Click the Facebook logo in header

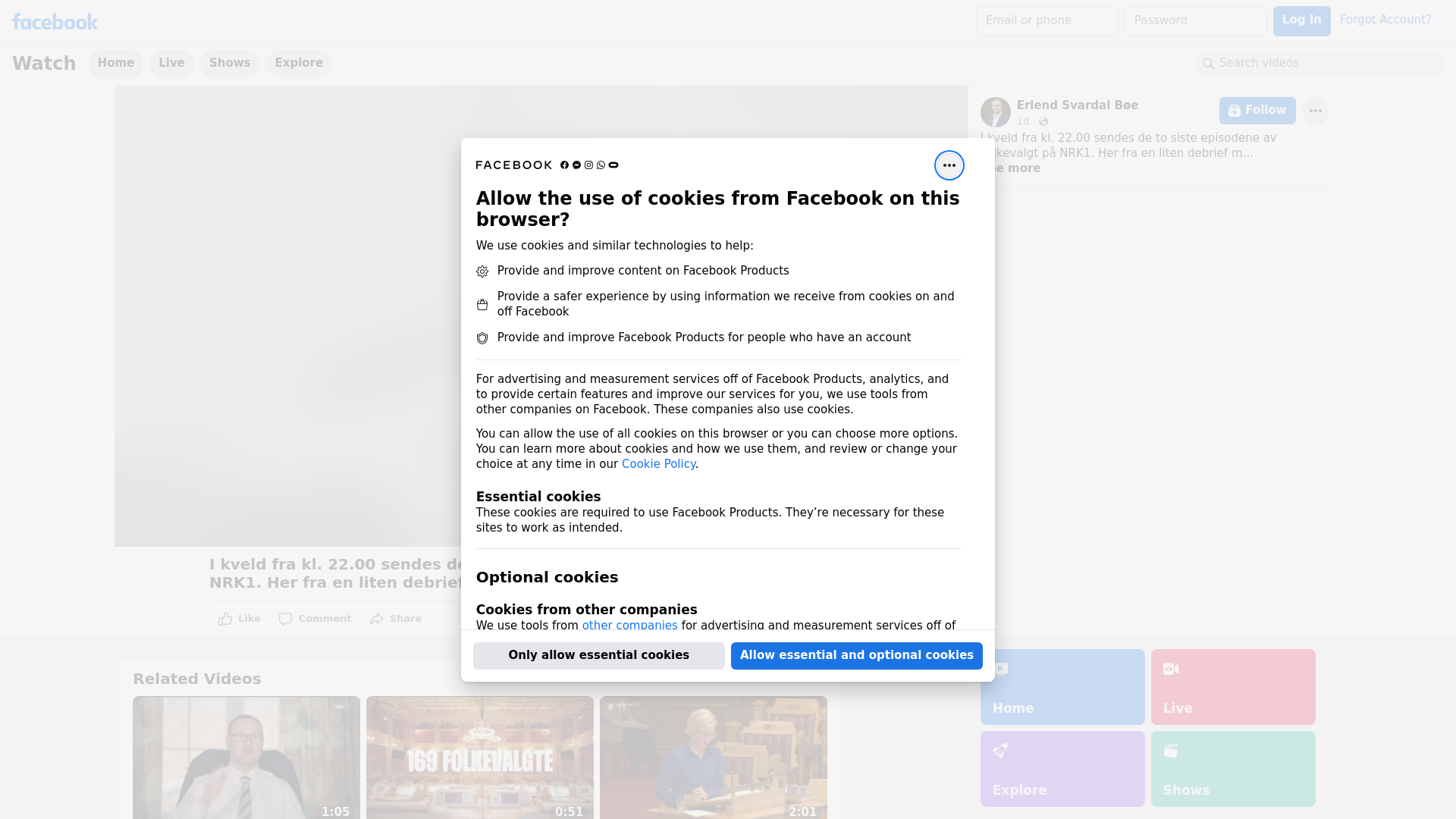tap(55, 22)
